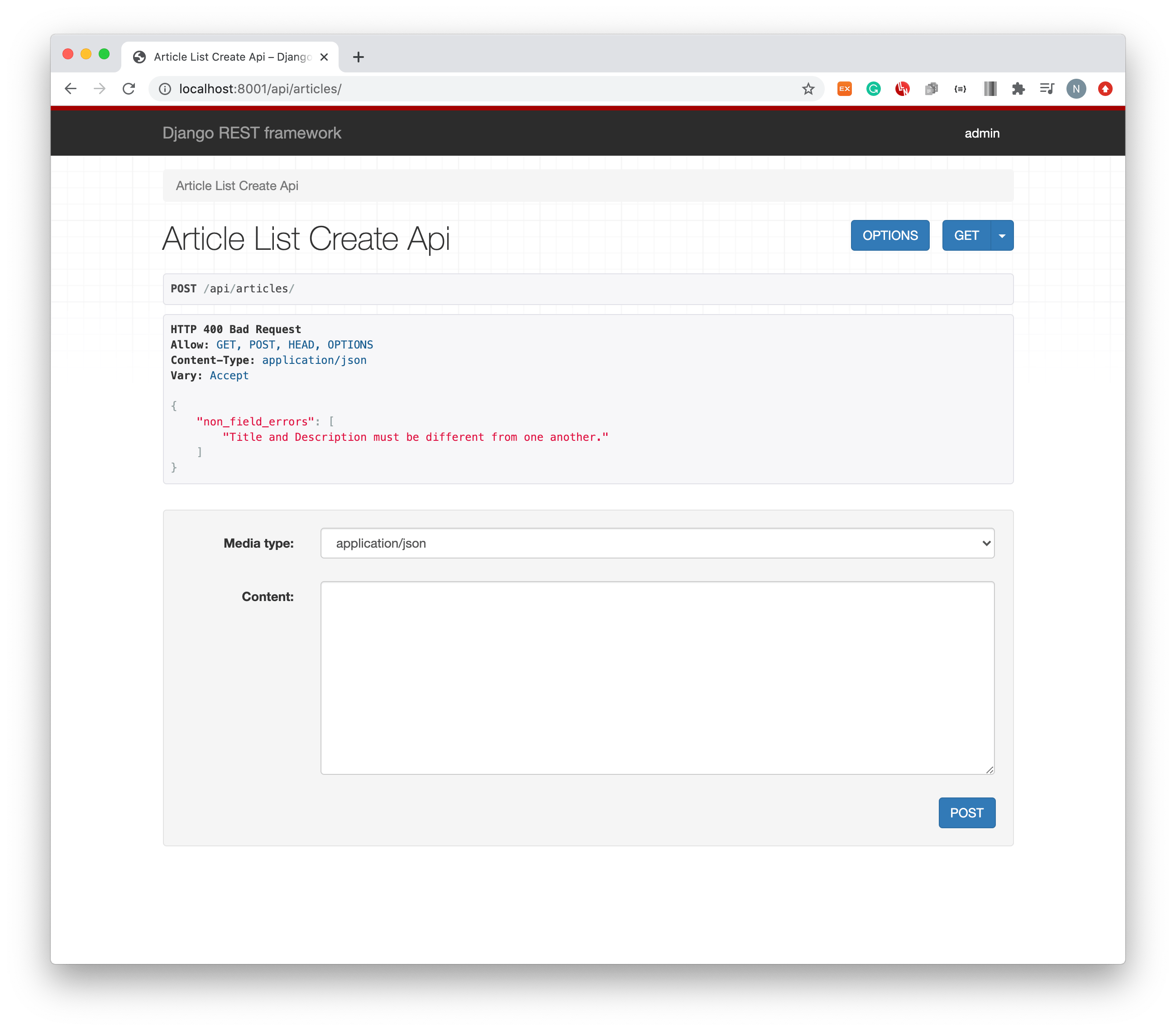This screenshot has height=1031, width=1176.
Task: Click the playlist music extension icon
Action: 1047,89
